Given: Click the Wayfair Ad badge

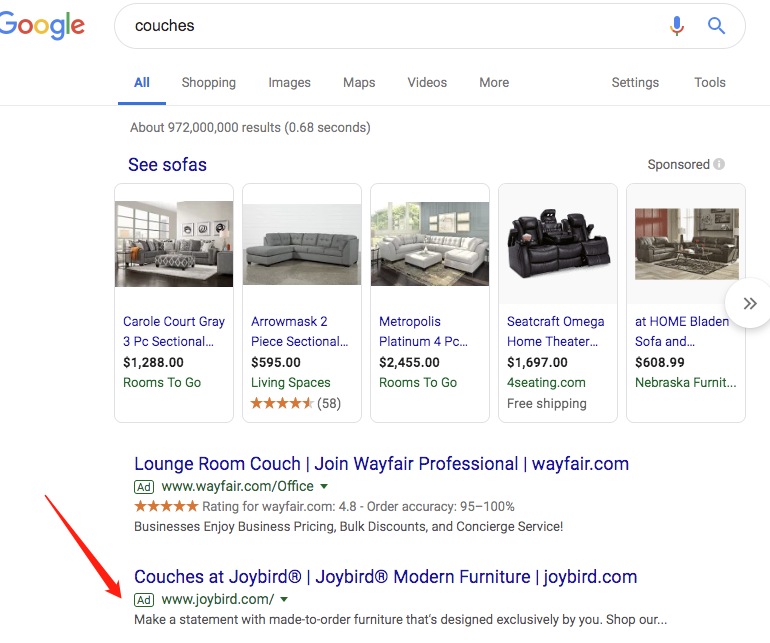Looking at the screenshot, I should pyautogui.click(x=144, y=487).
